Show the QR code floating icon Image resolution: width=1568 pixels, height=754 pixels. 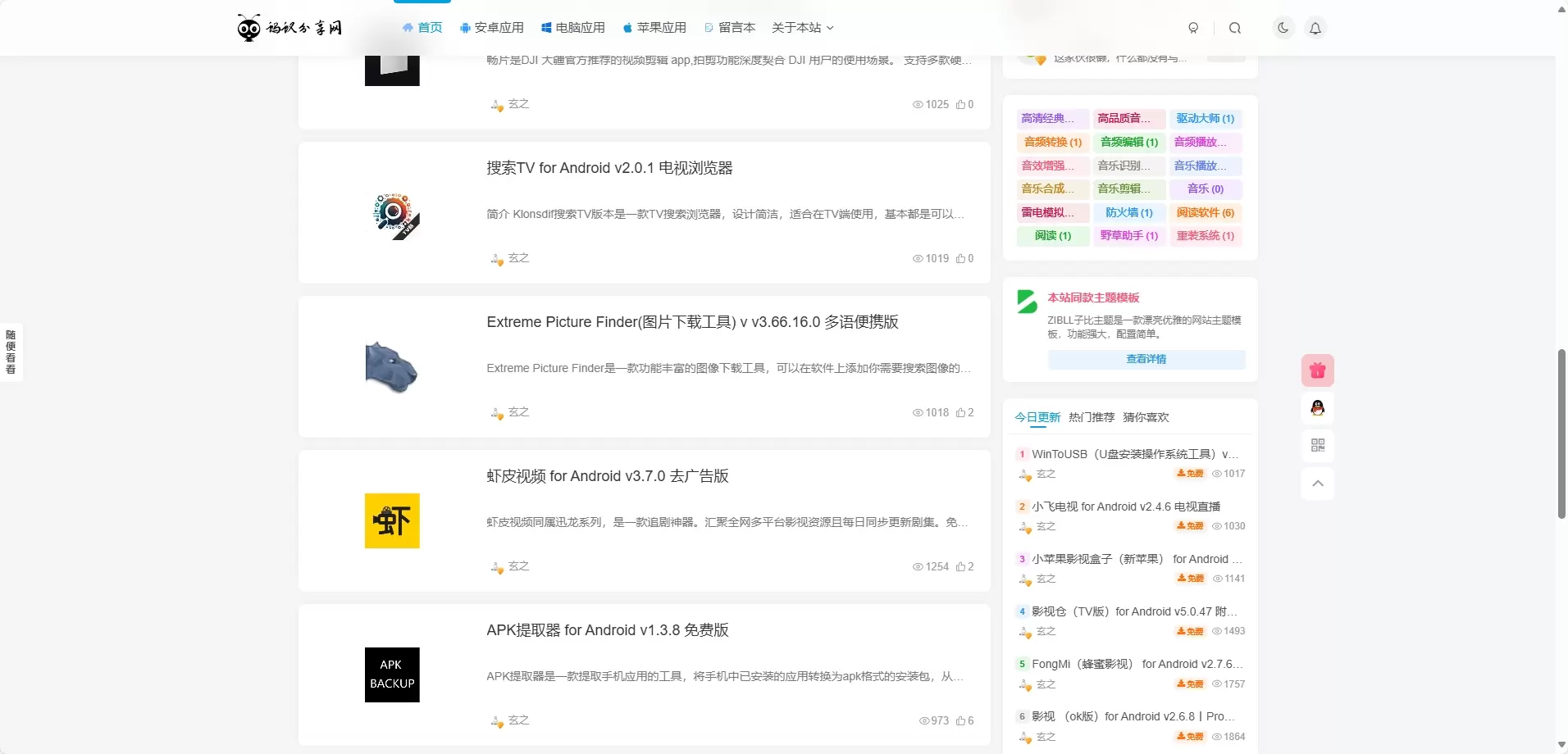(1318, 445)
